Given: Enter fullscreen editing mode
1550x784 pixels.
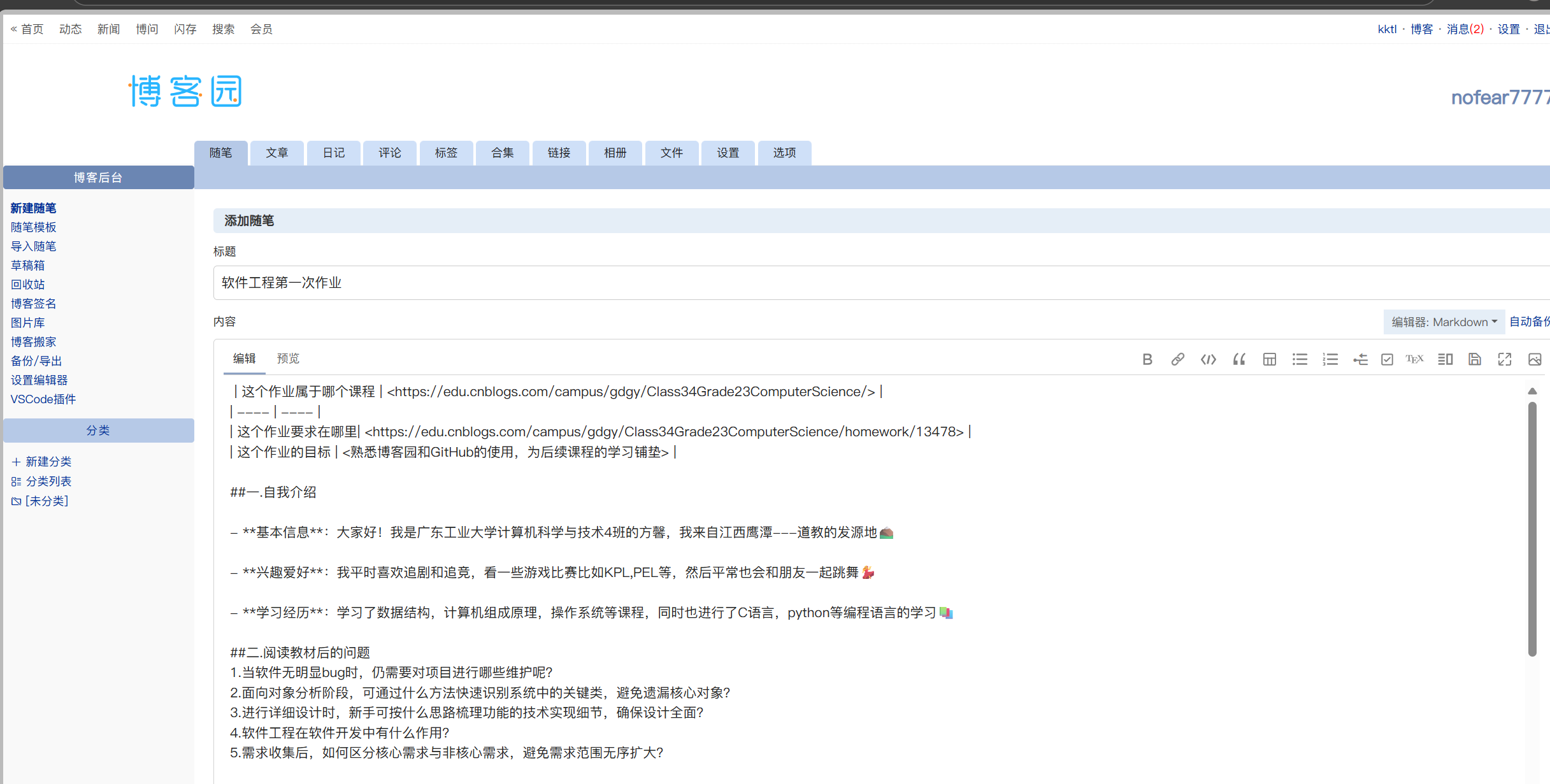Looking at the screenshot, I should (1505, 359).
